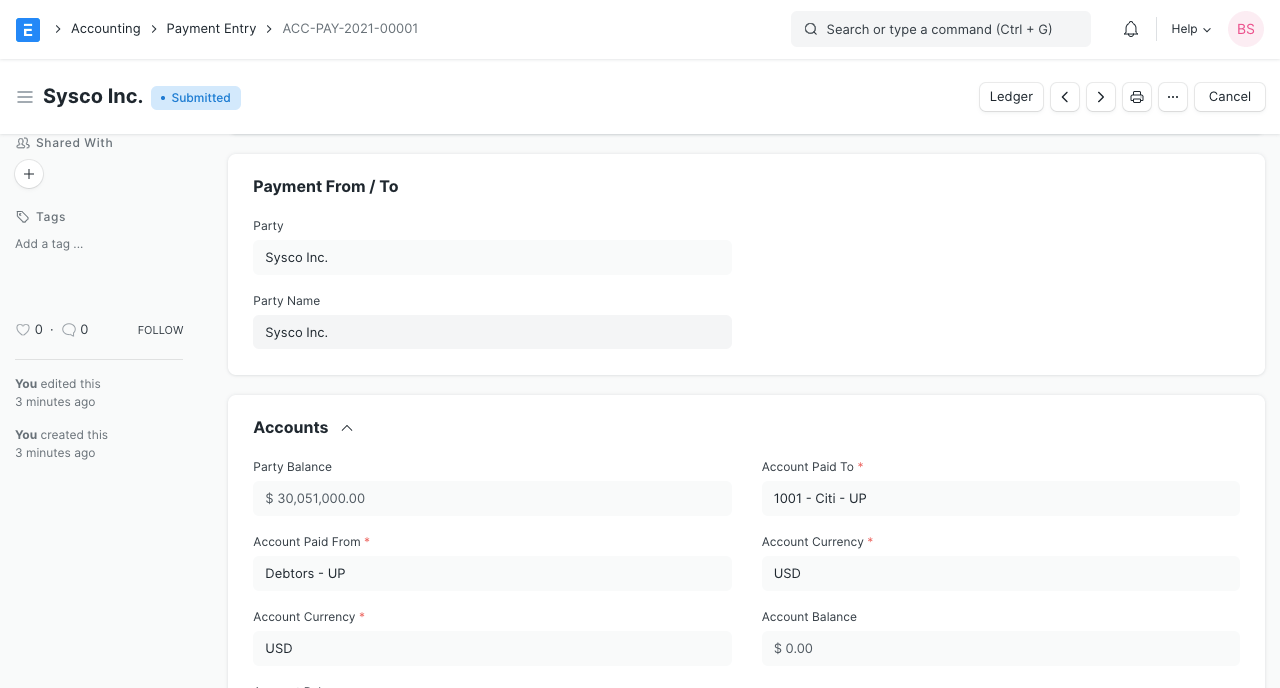Go to next document arrow
The width and height of the screenshot is (1280, 688).
coord(1101,97)
